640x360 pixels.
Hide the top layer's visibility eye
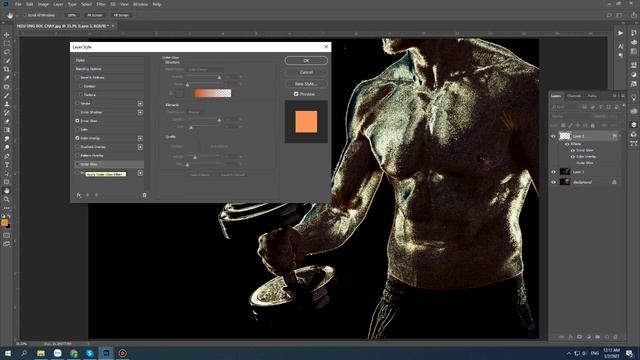click(x=553, y=136)
